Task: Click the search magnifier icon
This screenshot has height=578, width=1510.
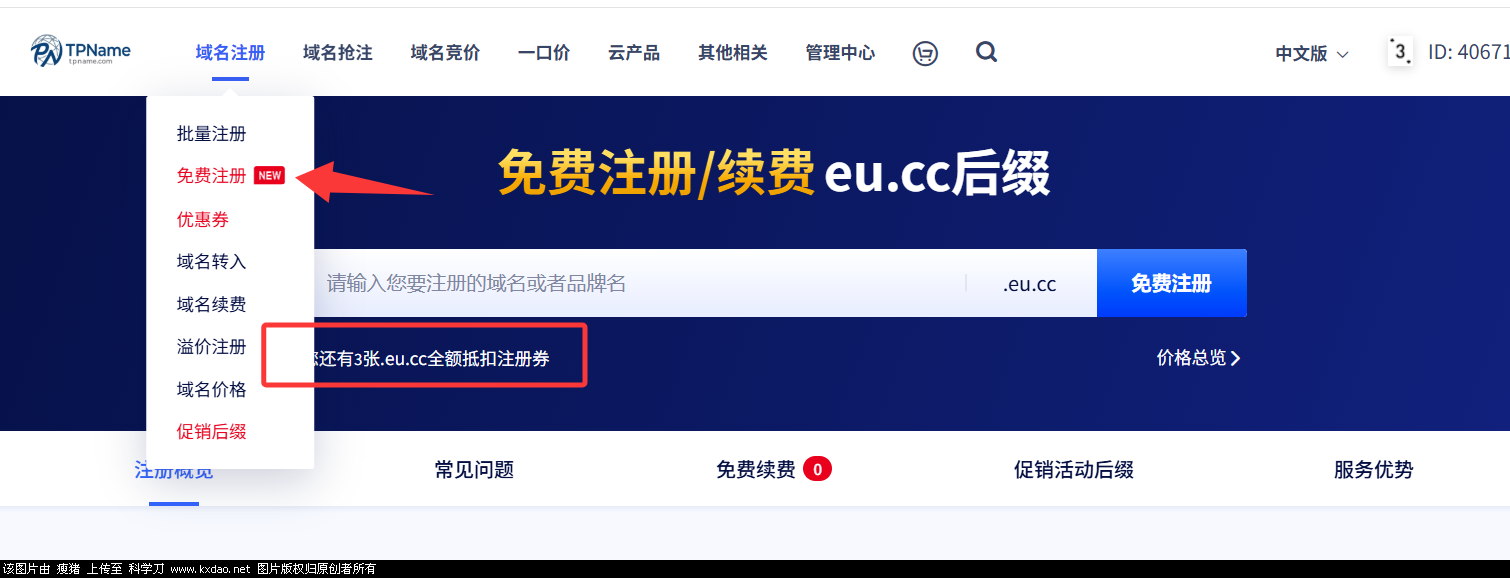Action: point(987,52)
